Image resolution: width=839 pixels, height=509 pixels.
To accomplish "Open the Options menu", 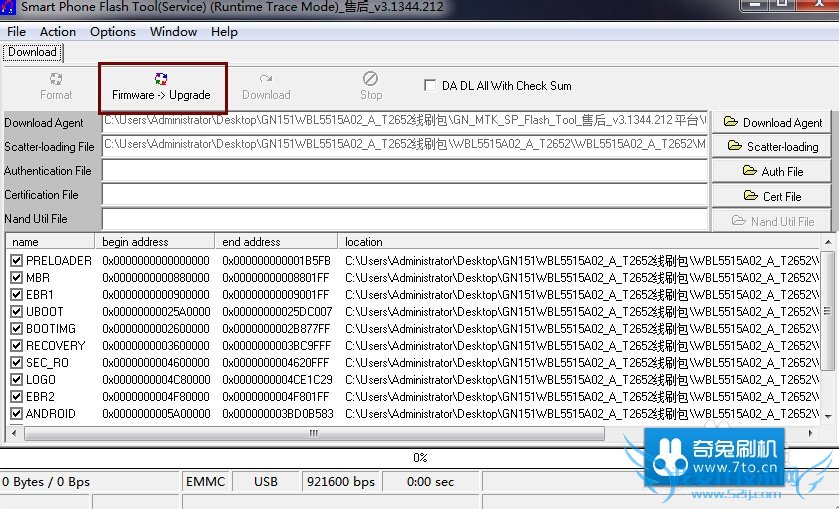I will 113,32.
